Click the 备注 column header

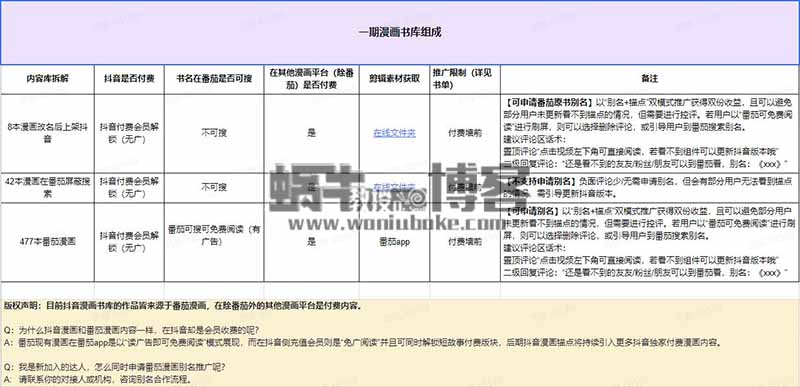point(649,80)
